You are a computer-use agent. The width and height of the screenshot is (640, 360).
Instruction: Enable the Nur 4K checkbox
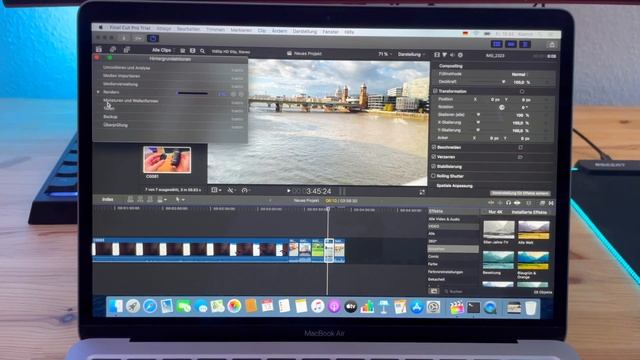[484, 212]
